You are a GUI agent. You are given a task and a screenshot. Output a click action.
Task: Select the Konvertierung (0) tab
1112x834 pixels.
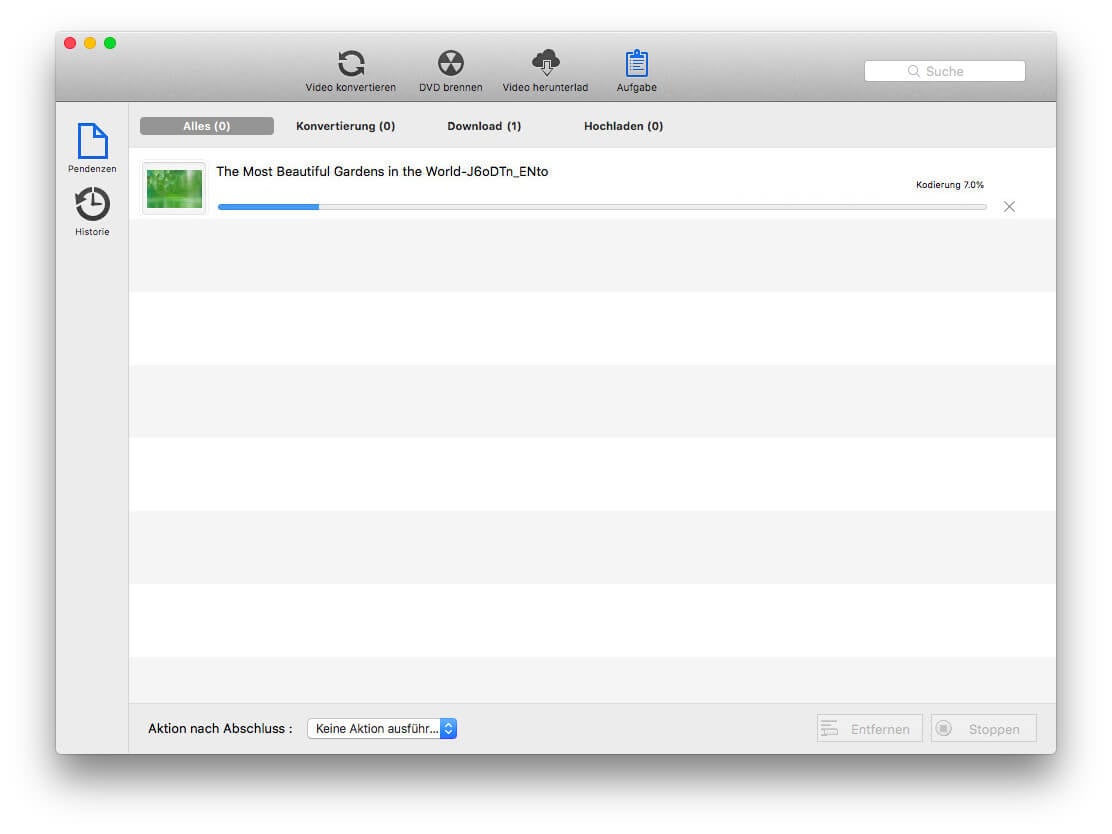345,126
